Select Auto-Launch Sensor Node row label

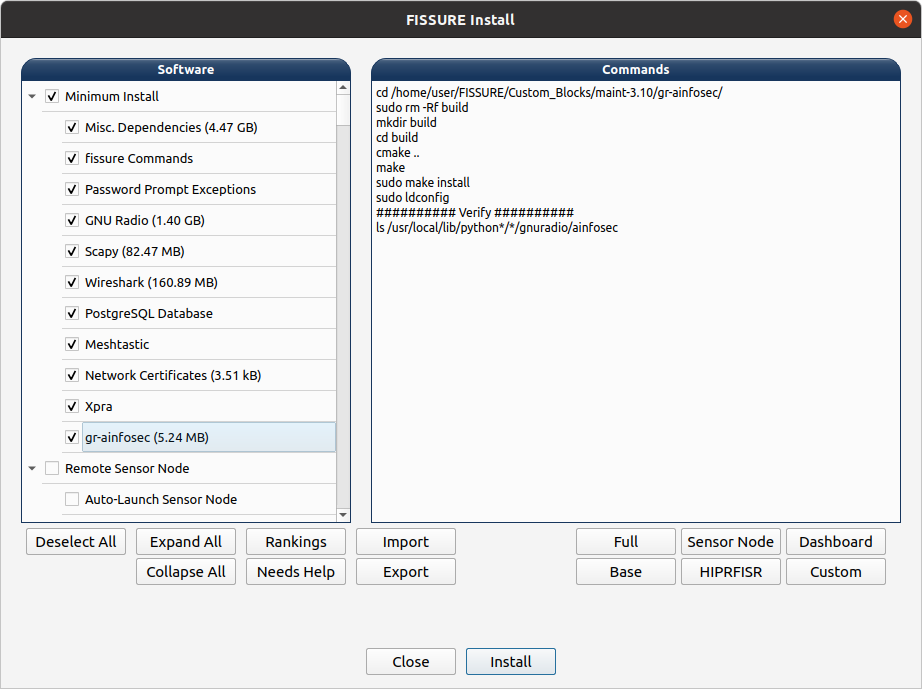coord(161,500)
